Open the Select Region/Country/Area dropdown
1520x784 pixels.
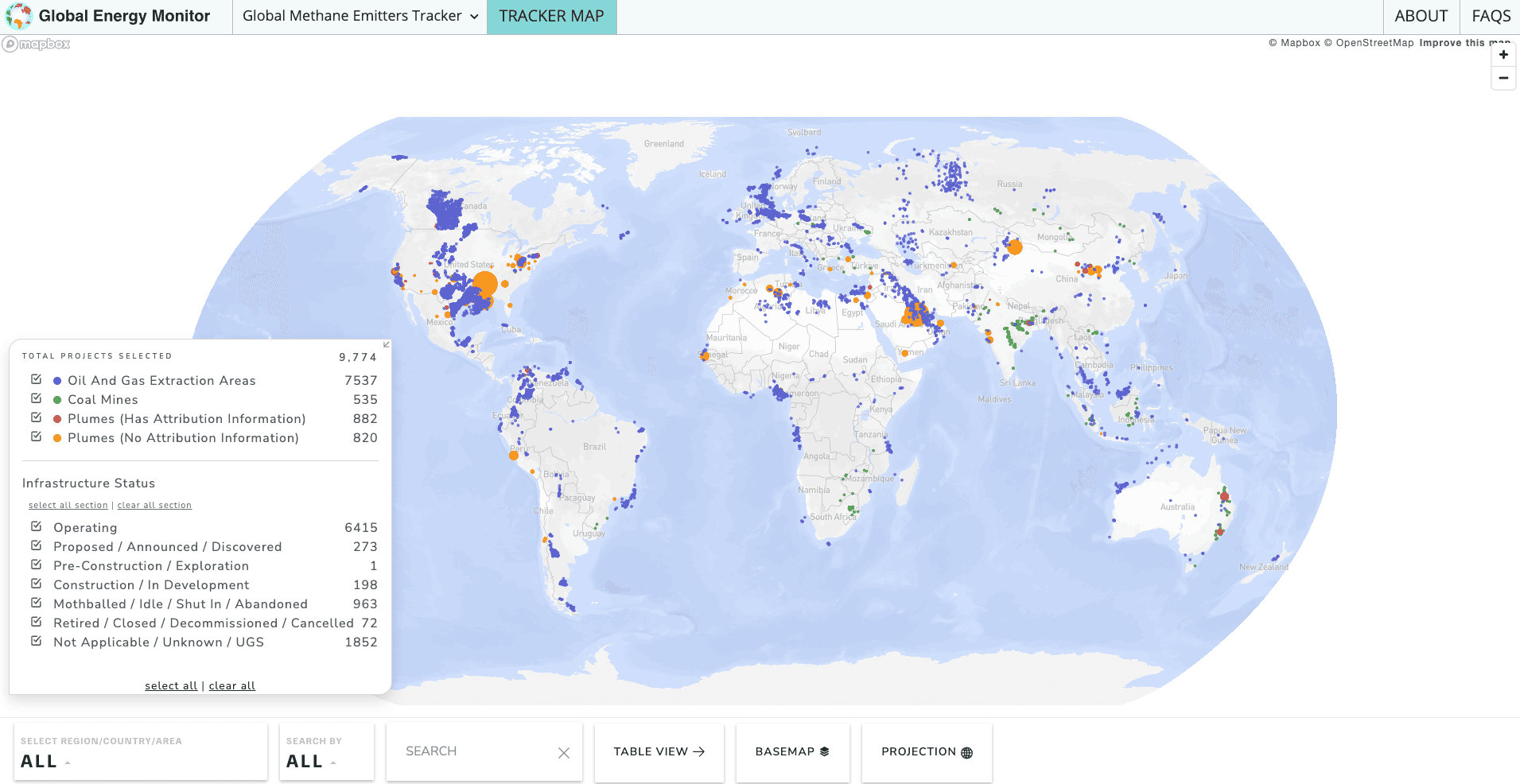click(140, 752)
